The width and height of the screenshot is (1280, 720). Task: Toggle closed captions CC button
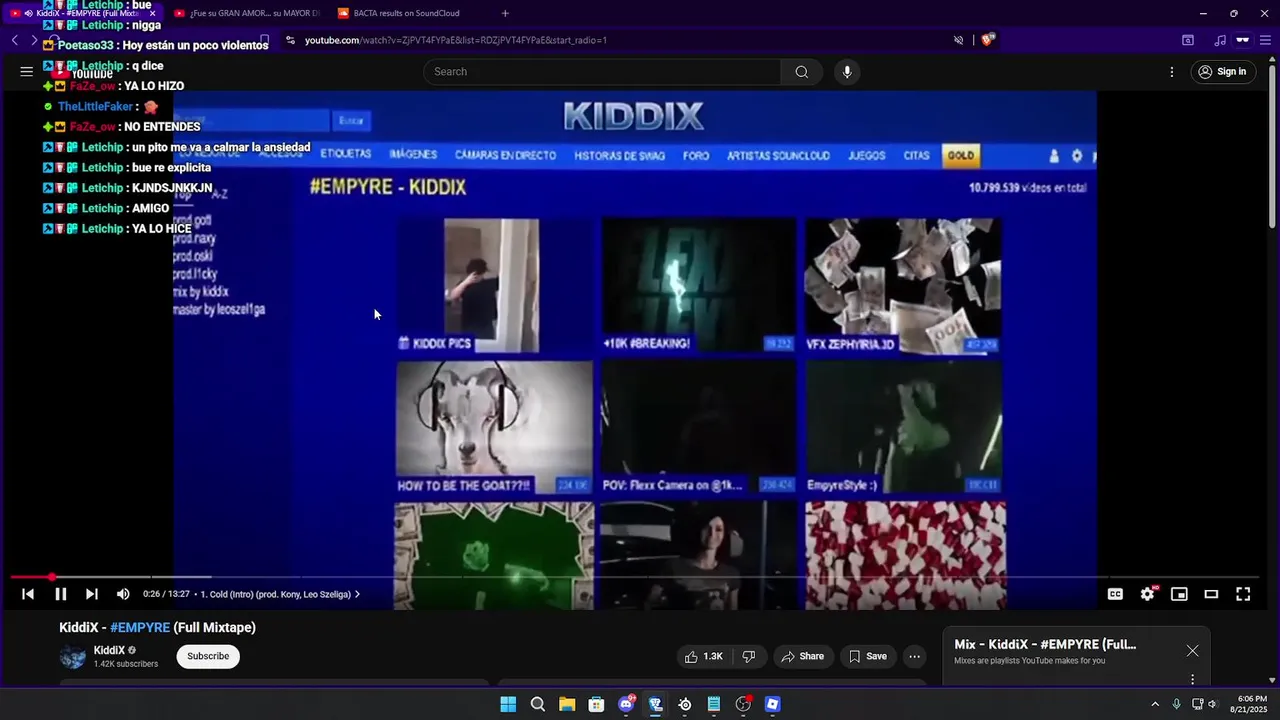tap(1115, 594)
